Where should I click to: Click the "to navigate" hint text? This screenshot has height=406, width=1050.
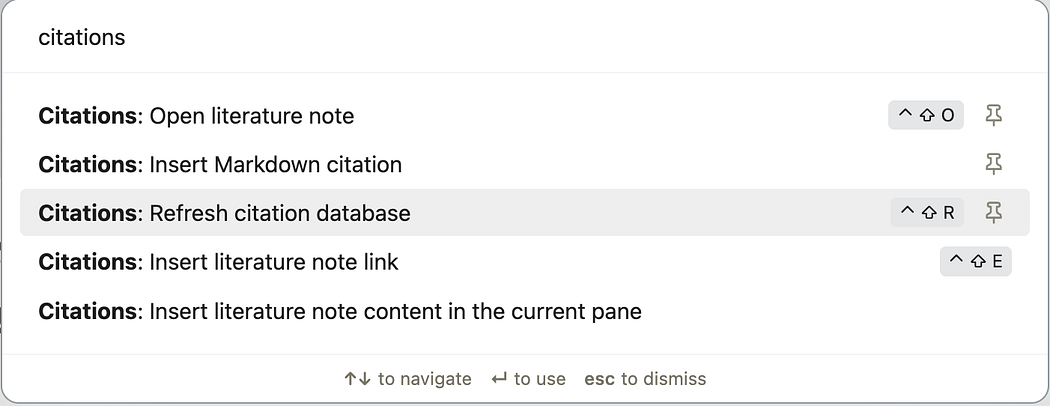(425, 379)
